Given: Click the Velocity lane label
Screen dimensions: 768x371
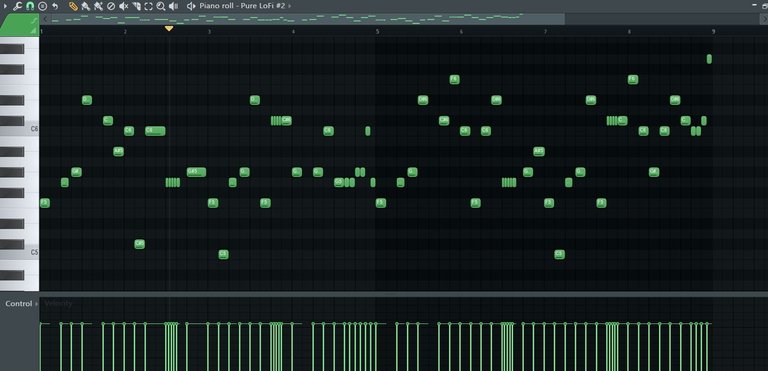Looking at the screenshot, I should (58, 303).
